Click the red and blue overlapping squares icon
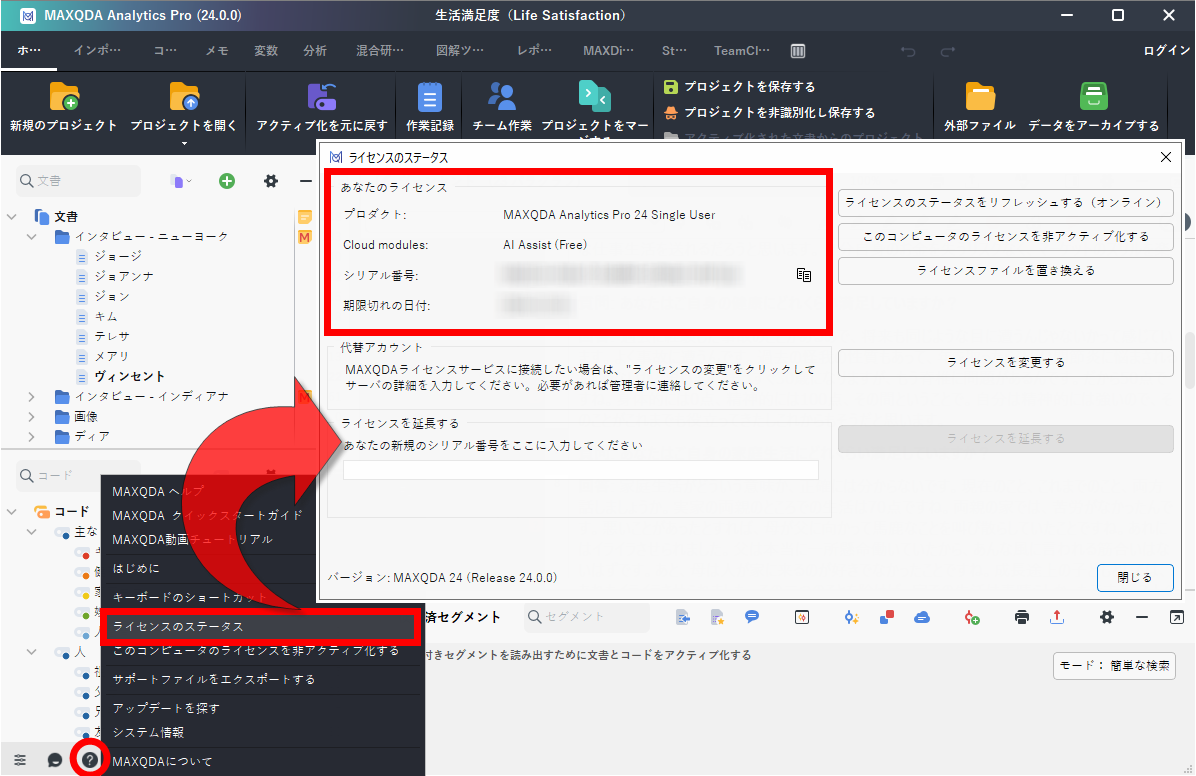The height and width of the screenshot is (776, 1196). (x=886, y=617)
